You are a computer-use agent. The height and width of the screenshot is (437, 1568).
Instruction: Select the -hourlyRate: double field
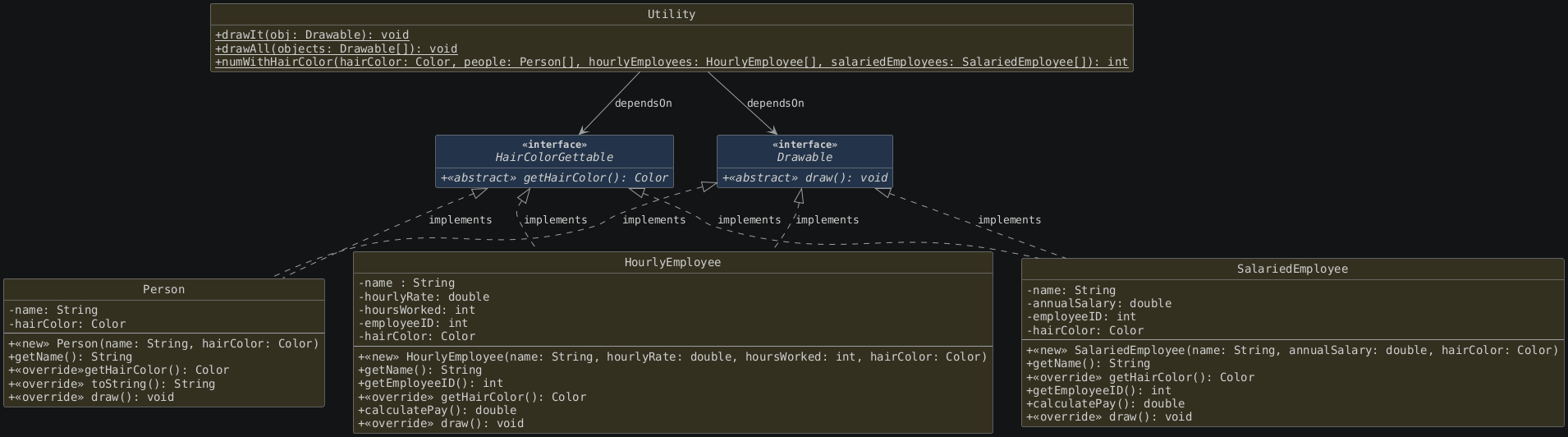(424, 297)
